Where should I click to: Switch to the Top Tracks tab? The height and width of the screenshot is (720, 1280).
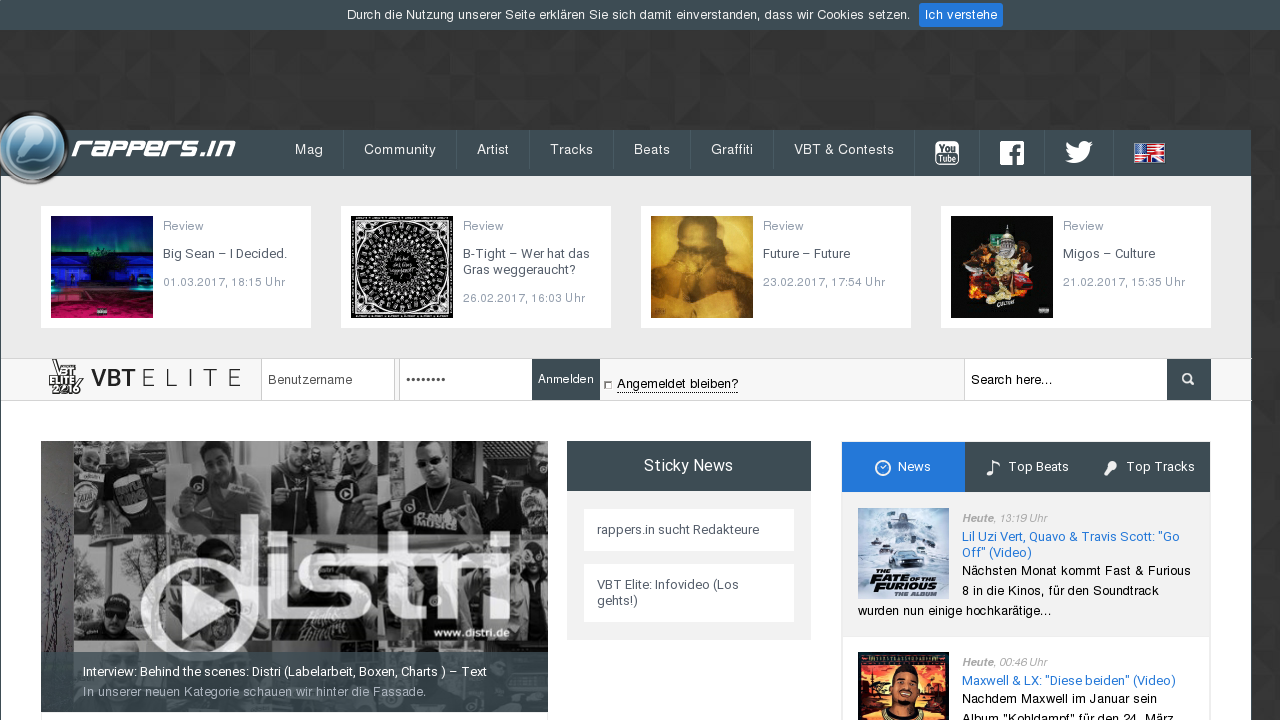click(x=1149, y=467)
